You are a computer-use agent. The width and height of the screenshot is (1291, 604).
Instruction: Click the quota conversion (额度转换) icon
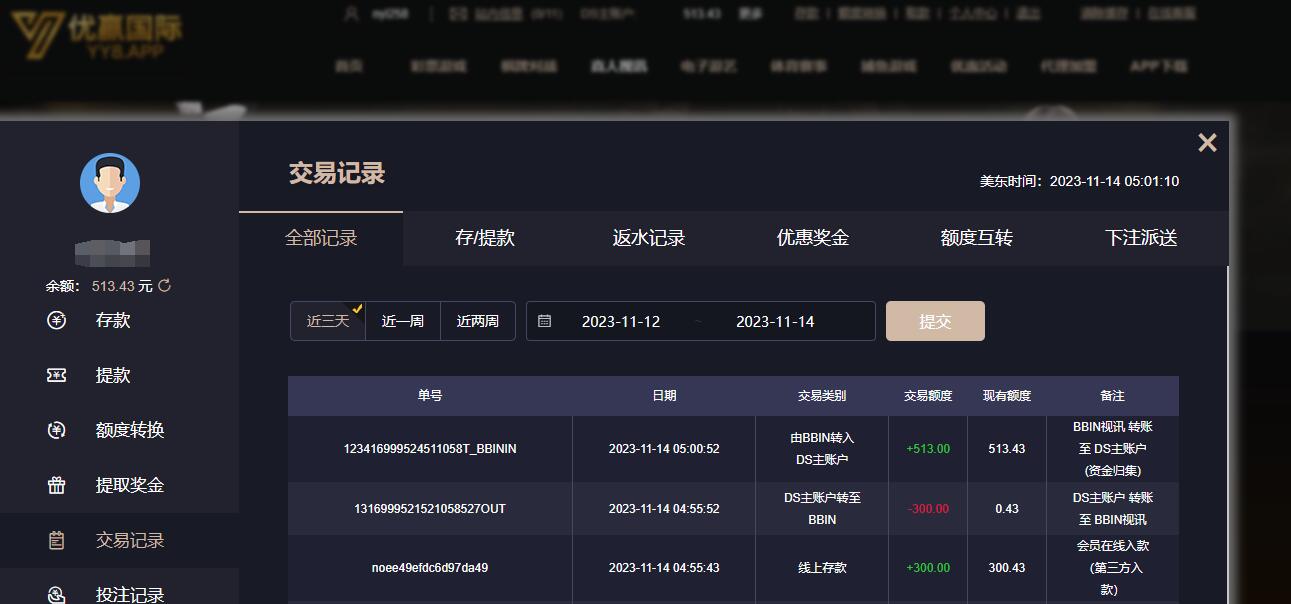point(57,430)
